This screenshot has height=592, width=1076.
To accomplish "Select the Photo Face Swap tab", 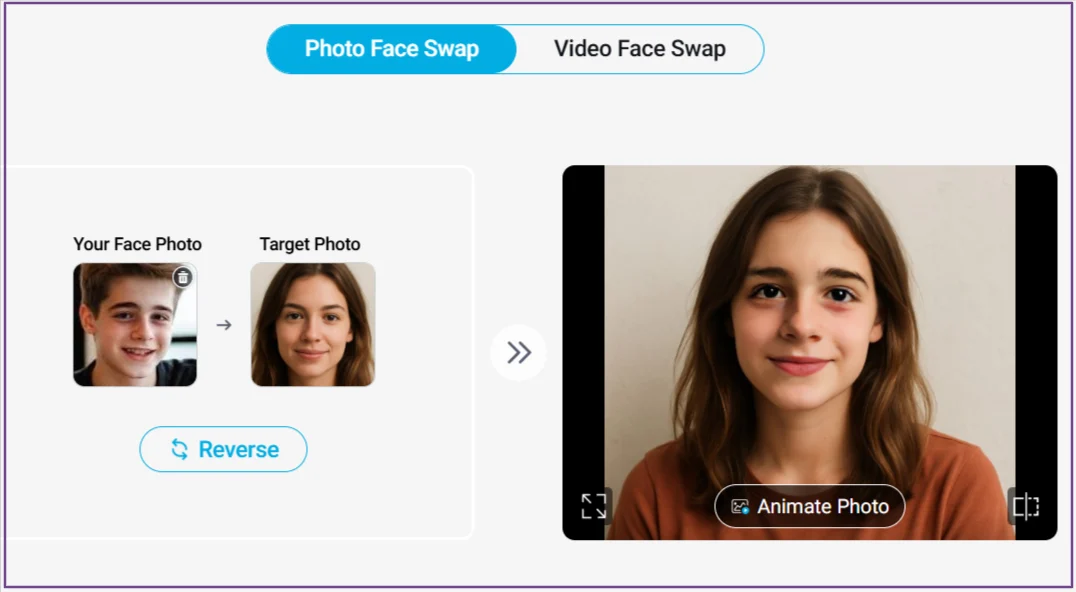I will coord(391,48).
